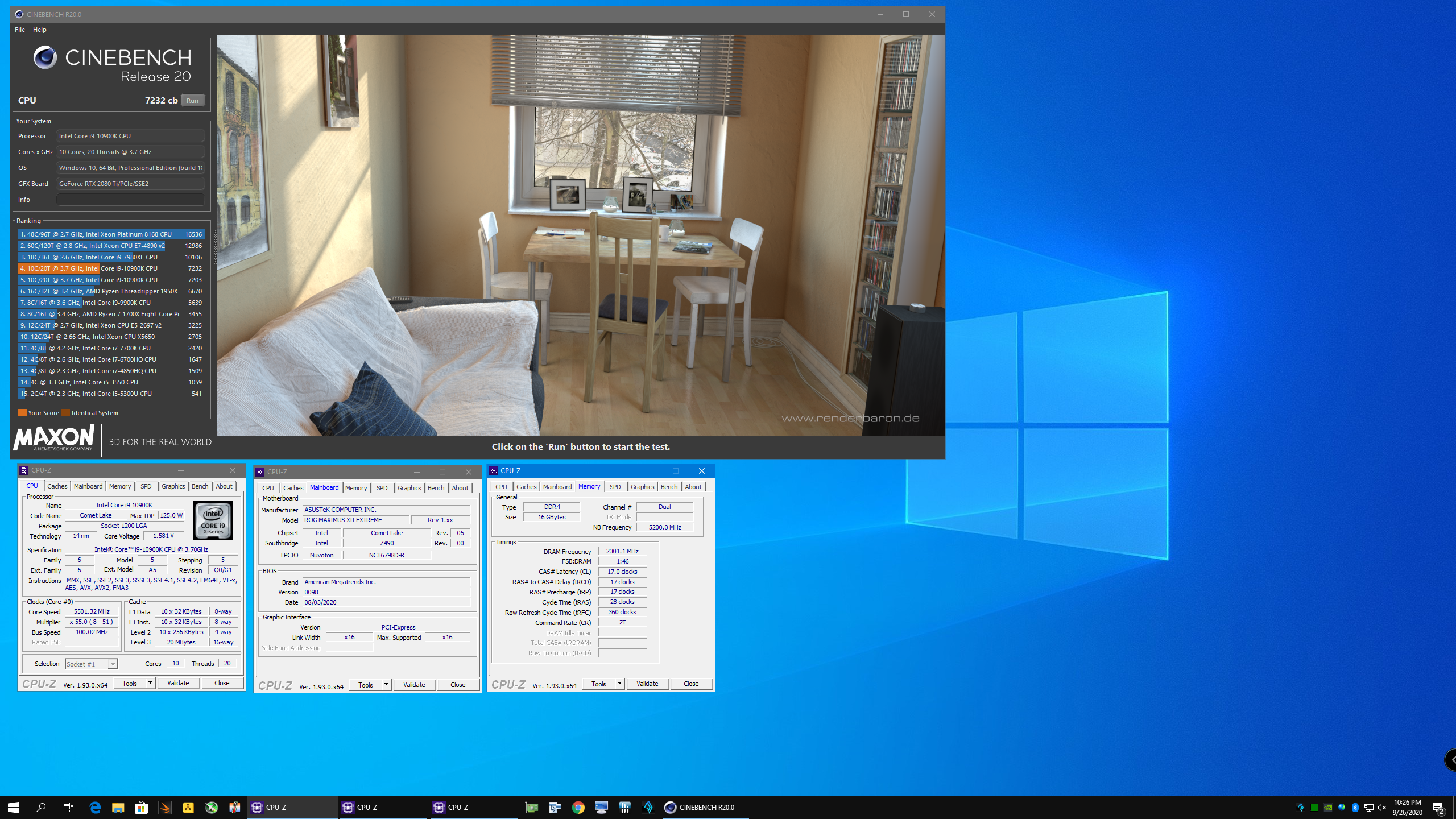Select ranking row Core i5-5300U CPU
The height and width of the screenshot is (819, 1456).
coord(111,394)
